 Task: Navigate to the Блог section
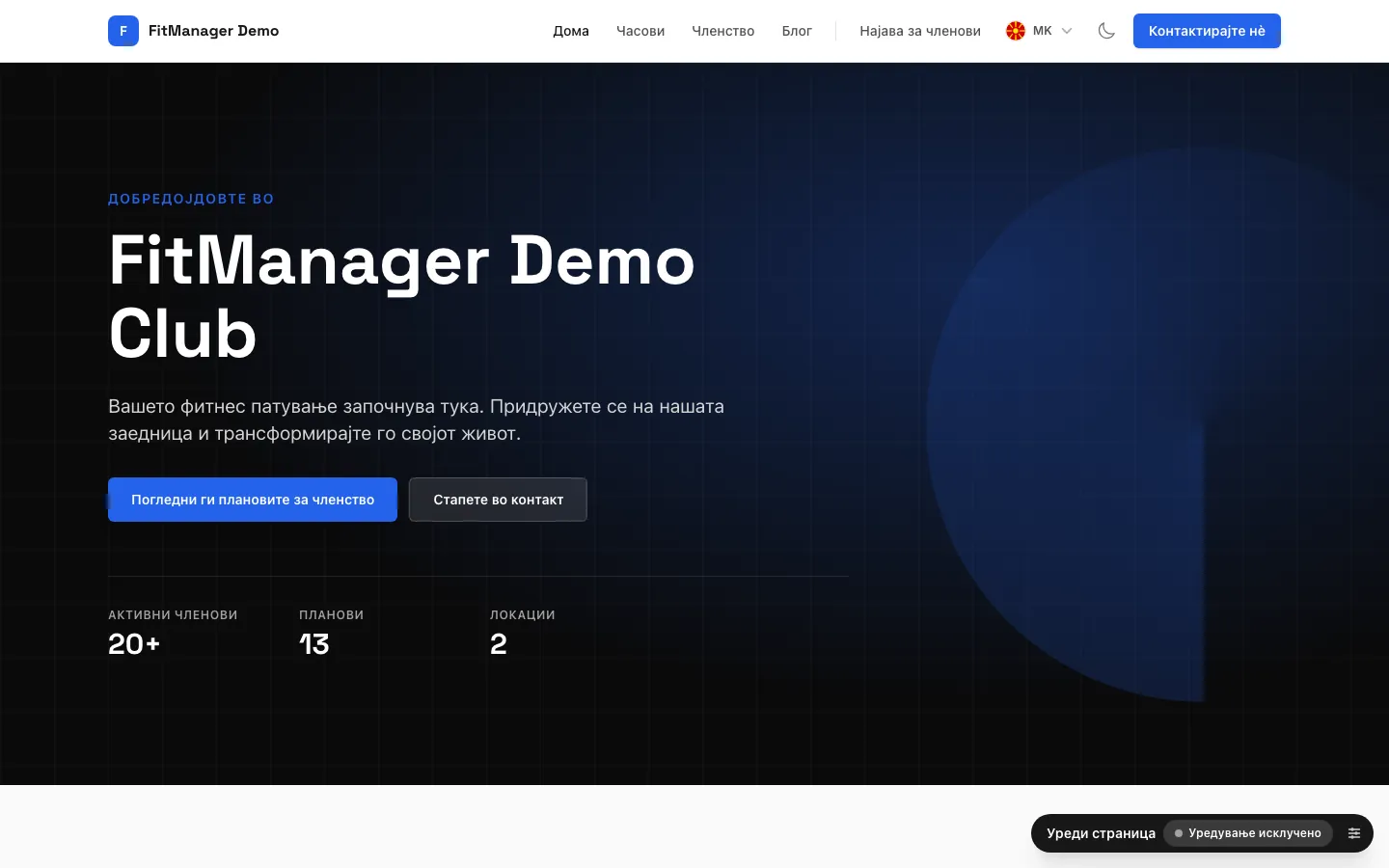797,31
